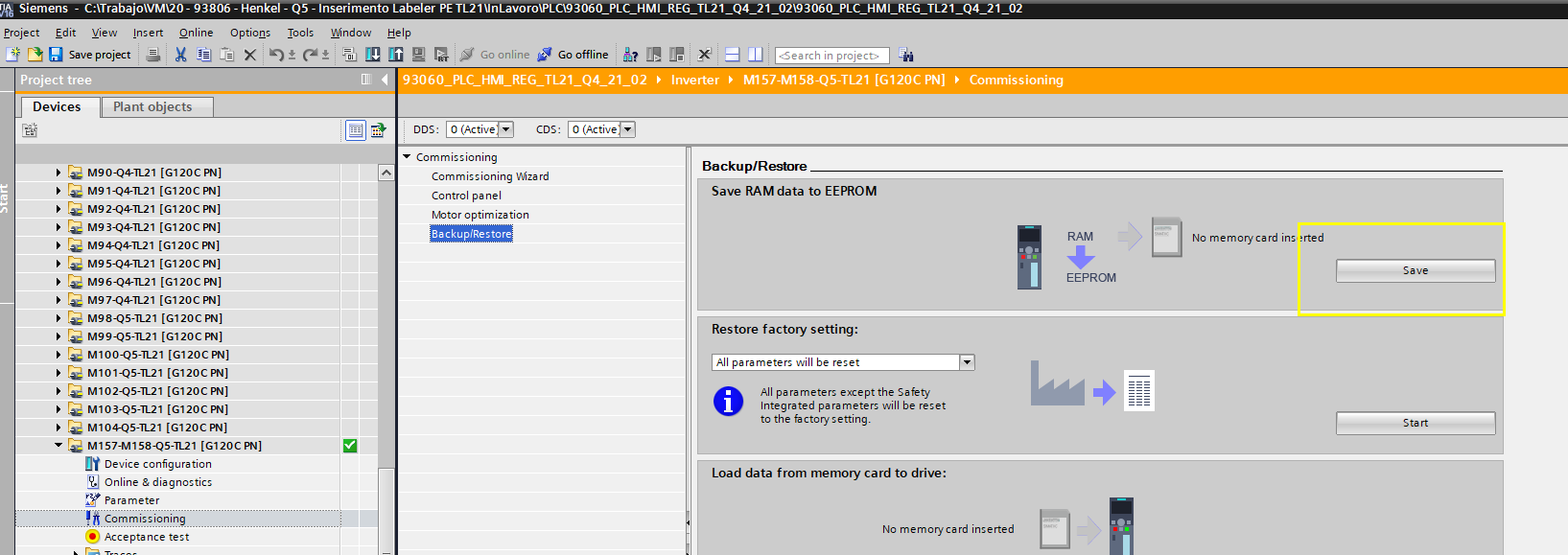Click the binoculars search icon
Image resolution: width=1568 pixels, height=555 pixels.
(906, 55)
